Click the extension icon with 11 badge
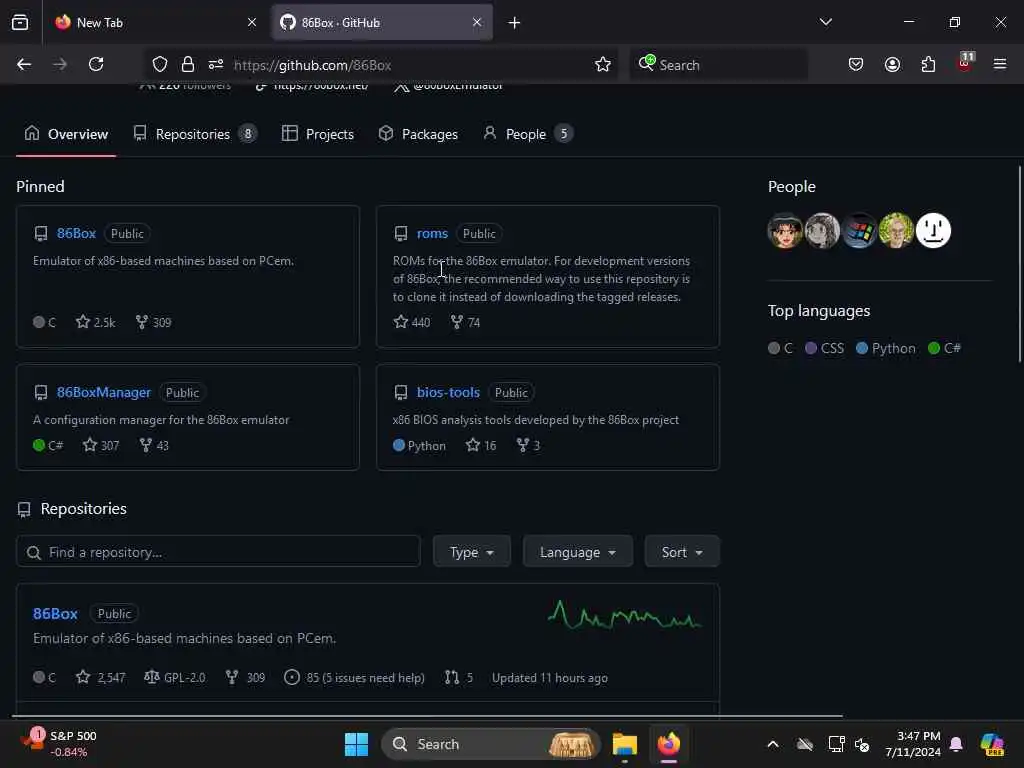Image resolution: width=1024 pixels, height=768 pixels. click(x=965, y=63)
